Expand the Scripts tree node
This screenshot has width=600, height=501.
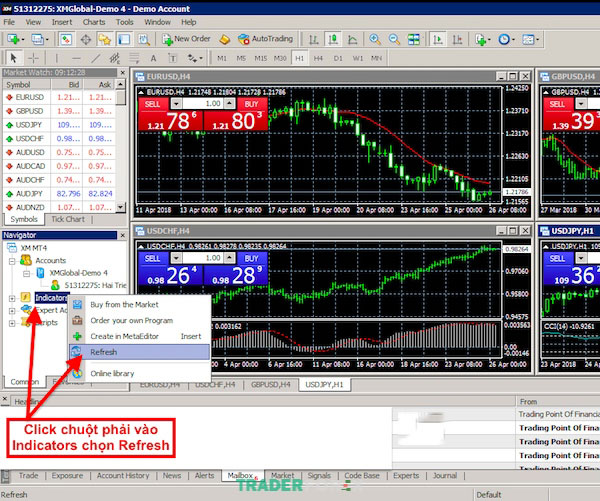[x=12, y=323]
